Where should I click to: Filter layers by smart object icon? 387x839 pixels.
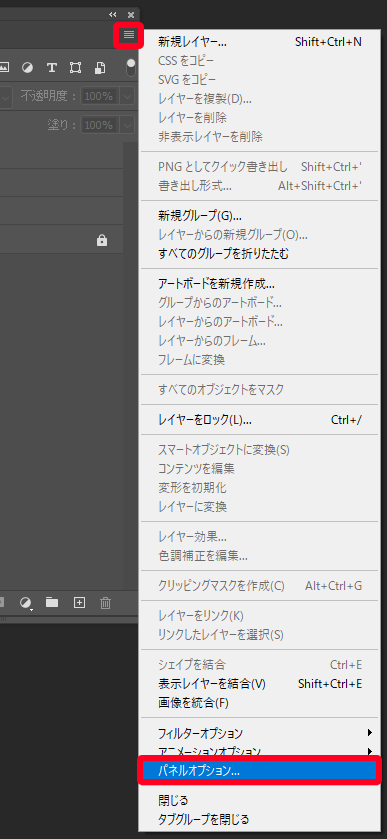point(100,67)
